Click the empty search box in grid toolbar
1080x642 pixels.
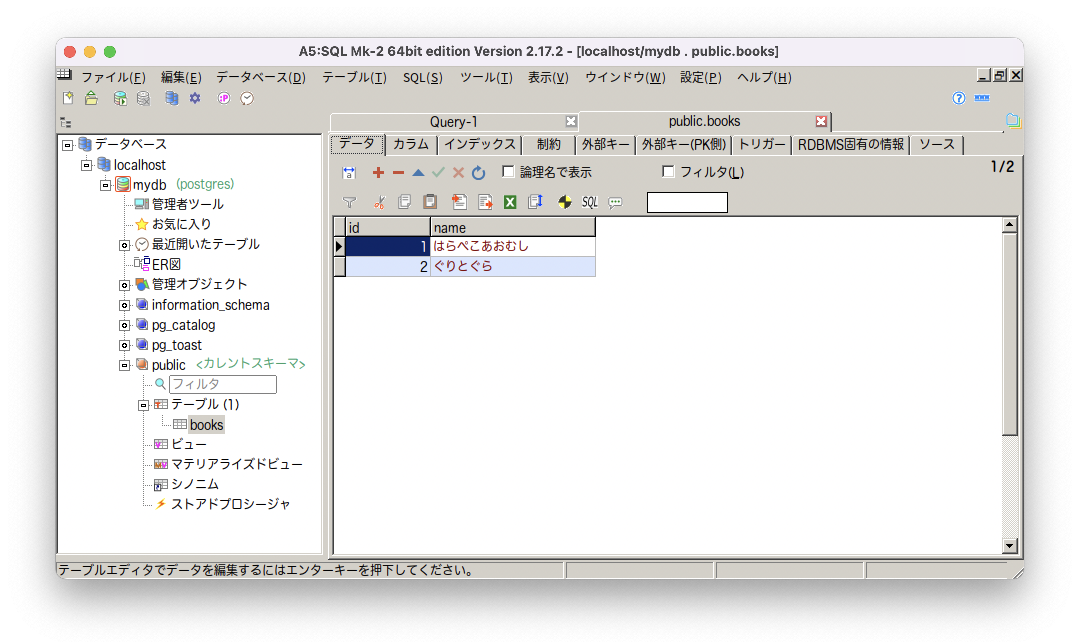click(687, 203)
